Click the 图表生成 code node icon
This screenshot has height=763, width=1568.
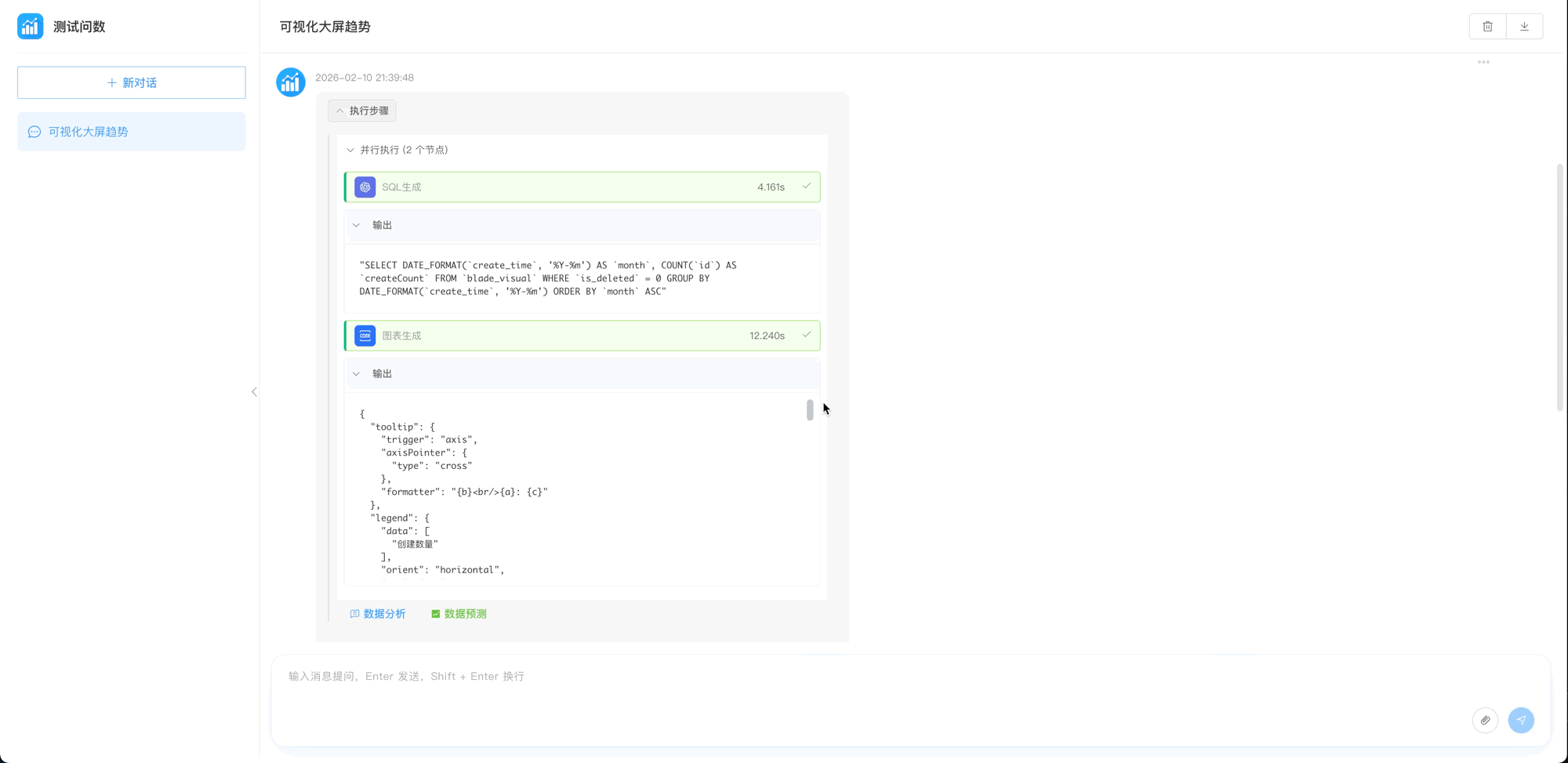point(365,336)
